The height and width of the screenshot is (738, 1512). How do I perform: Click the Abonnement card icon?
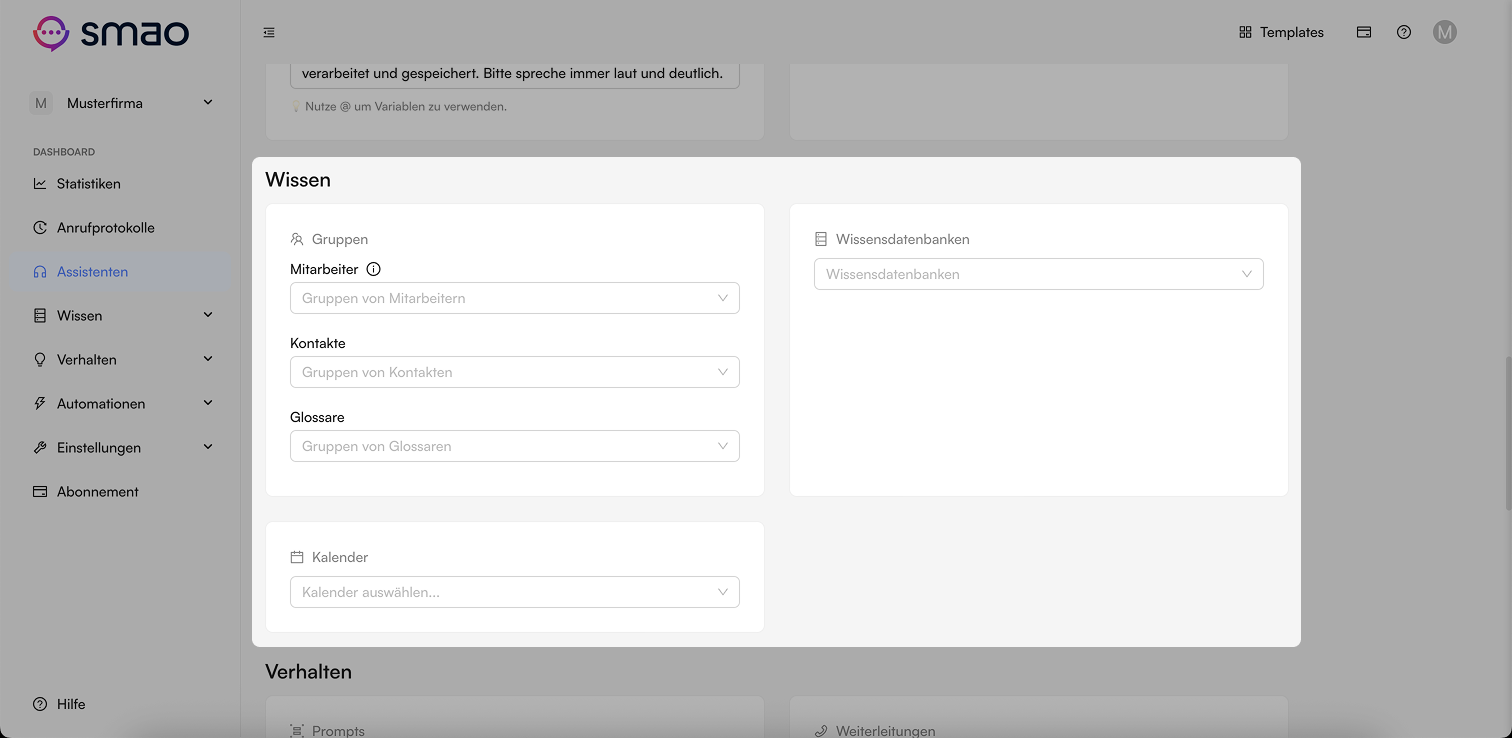click(x=40, y=492)
